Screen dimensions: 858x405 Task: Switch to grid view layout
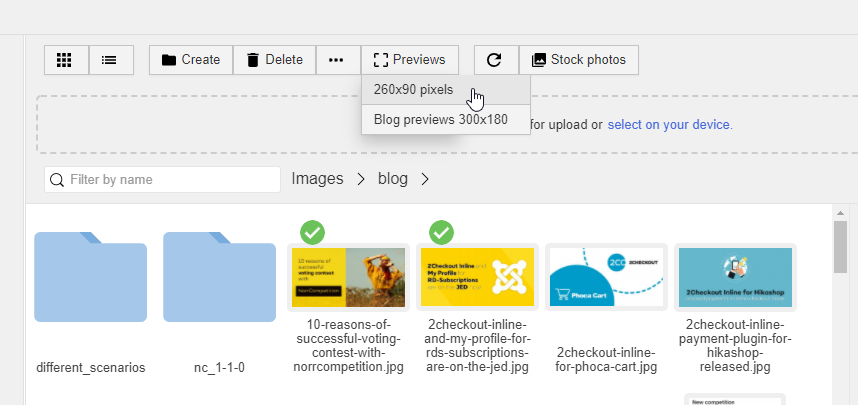(65, 60)
